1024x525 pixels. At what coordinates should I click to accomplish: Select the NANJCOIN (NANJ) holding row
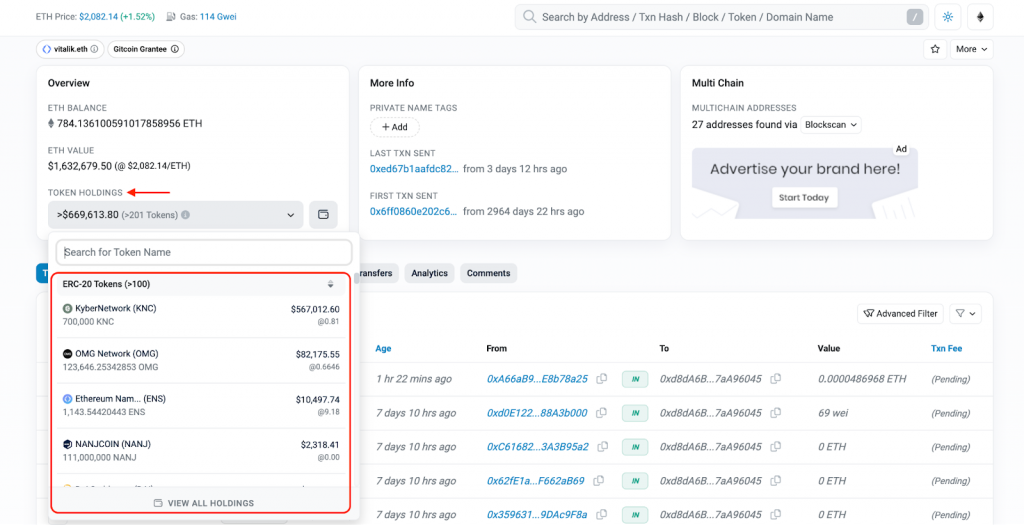click(x=201, y=451)
